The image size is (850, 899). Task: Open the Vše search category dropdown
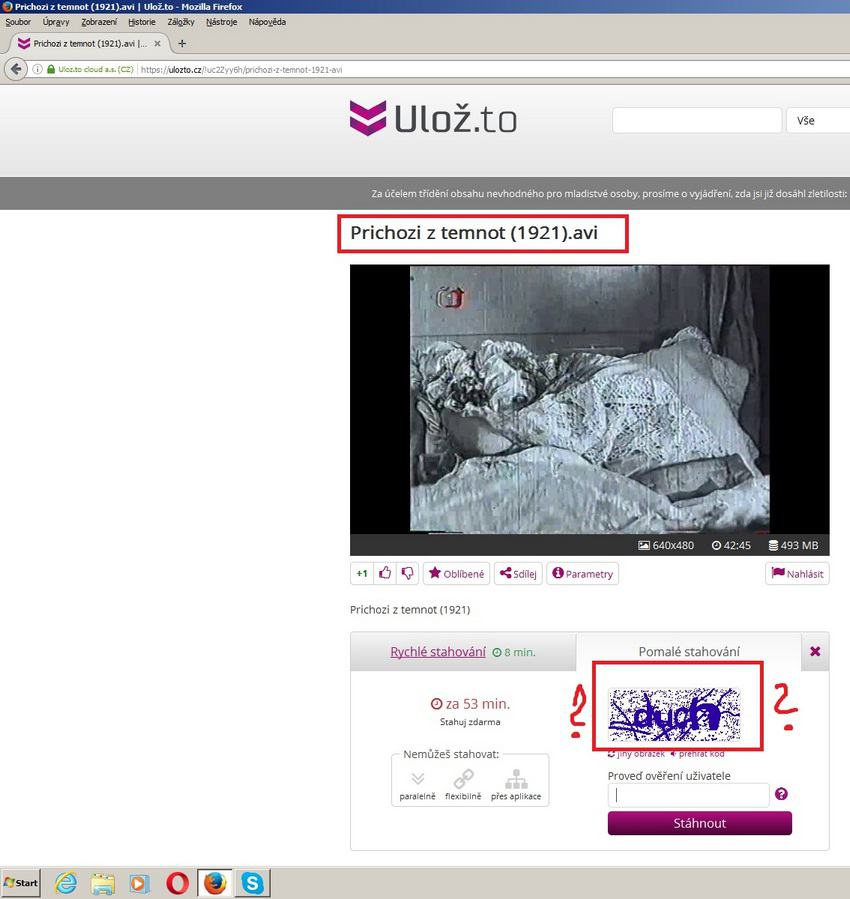click(x=818, y=120)
